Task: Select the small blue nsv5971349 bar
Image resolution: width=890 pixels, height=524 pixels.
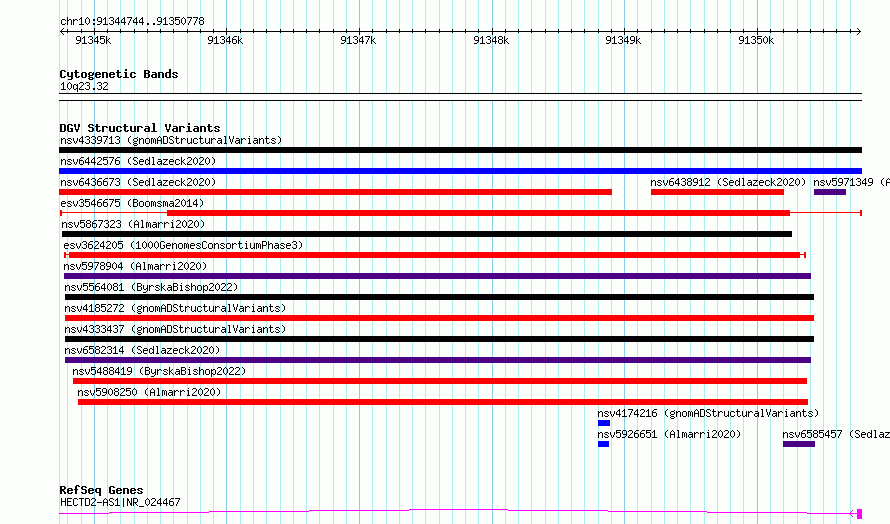Action: (x=829, y=192)
